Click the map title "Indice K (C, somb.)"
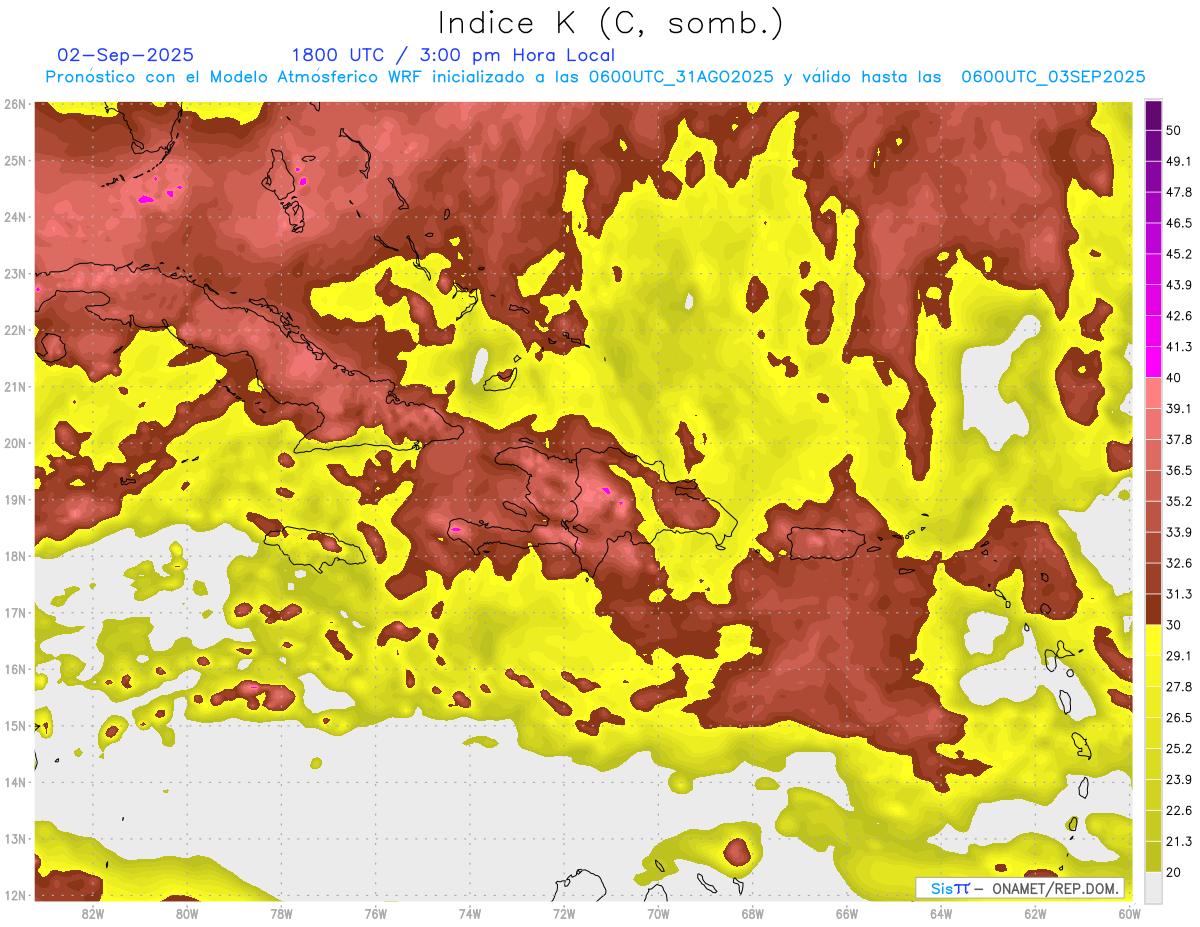Viewport: 1200px width, 927px height. click(611, 23)
